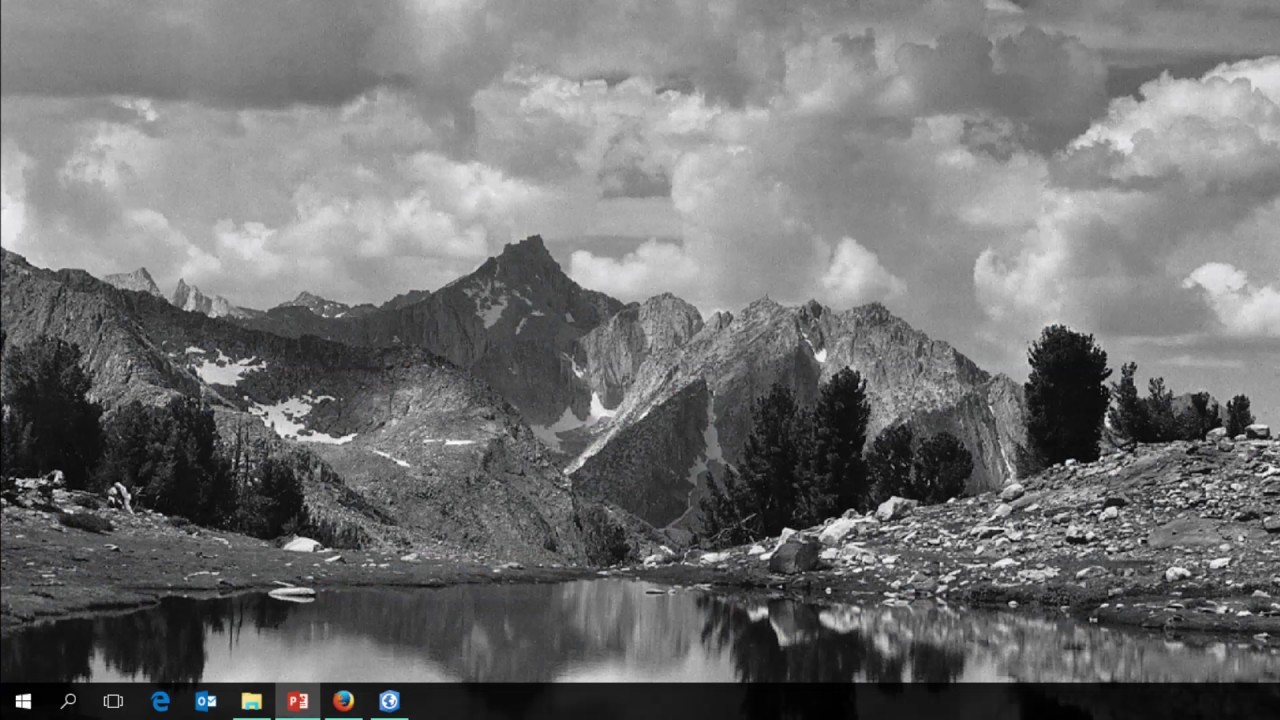Open the blue globe app on taskbar

(390, 701)
